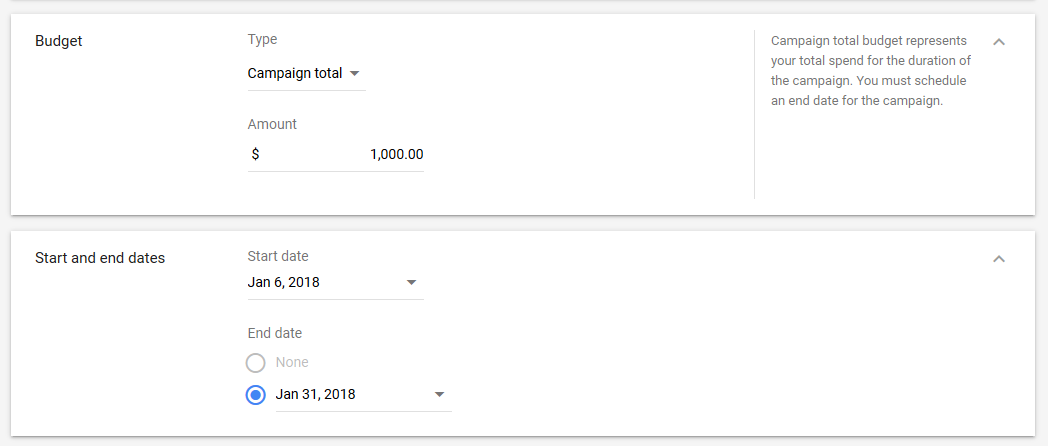Click the End date dropdown arrow

439,395
